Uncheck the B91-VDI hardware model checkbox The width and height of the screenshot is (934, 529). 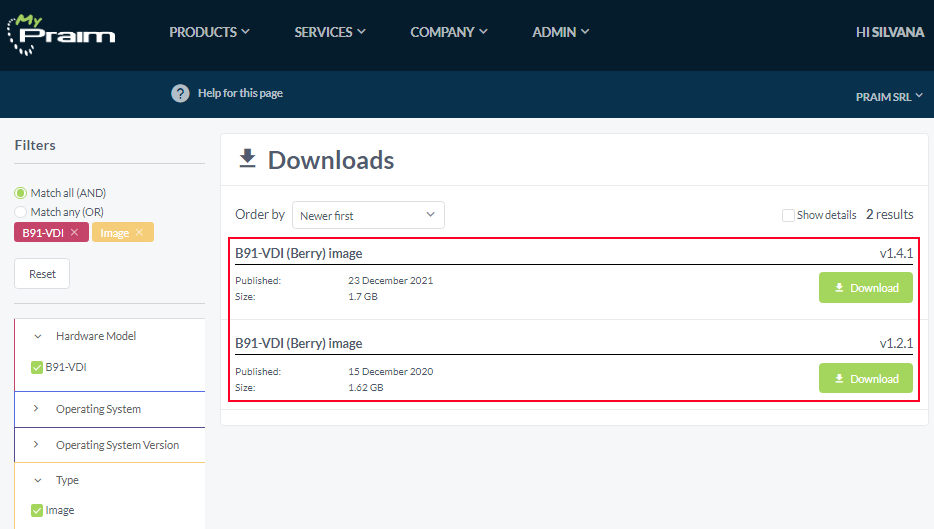pos(37,368)
